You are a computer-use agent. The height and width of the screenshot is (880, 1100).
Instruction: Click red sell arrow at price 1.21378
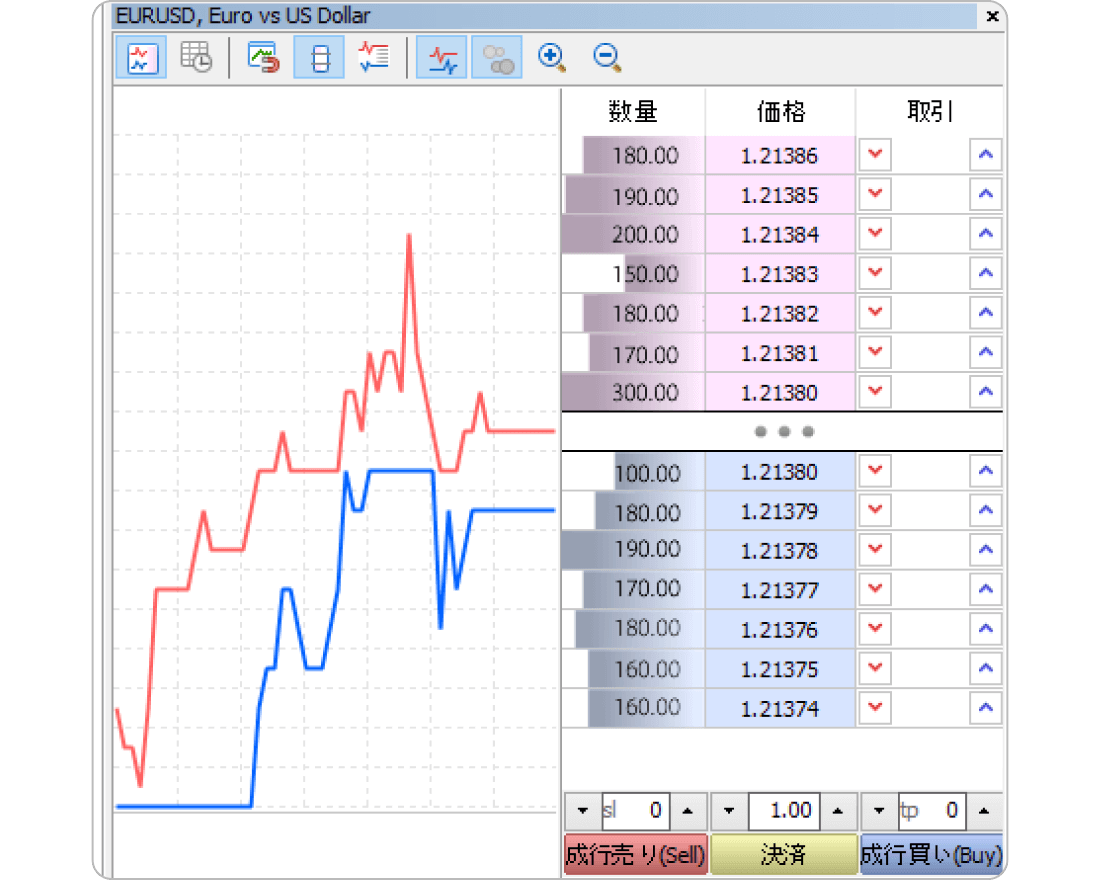pos(874,549)
